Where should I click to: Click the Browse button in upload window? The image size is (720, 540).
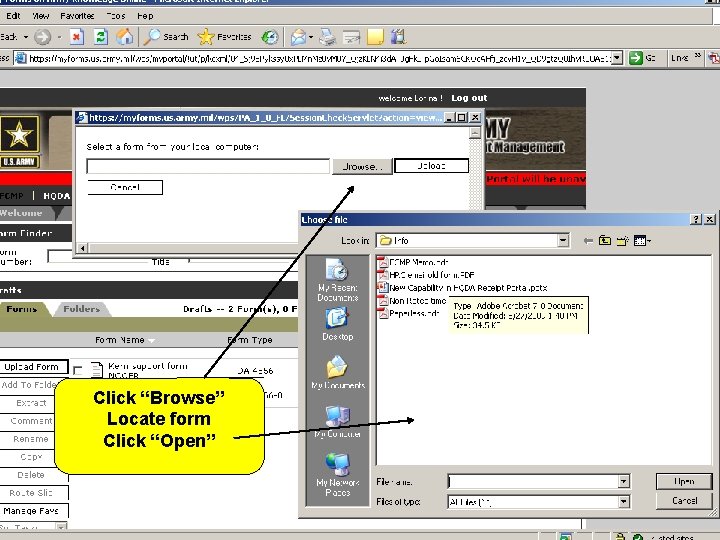tap(362, 166)
